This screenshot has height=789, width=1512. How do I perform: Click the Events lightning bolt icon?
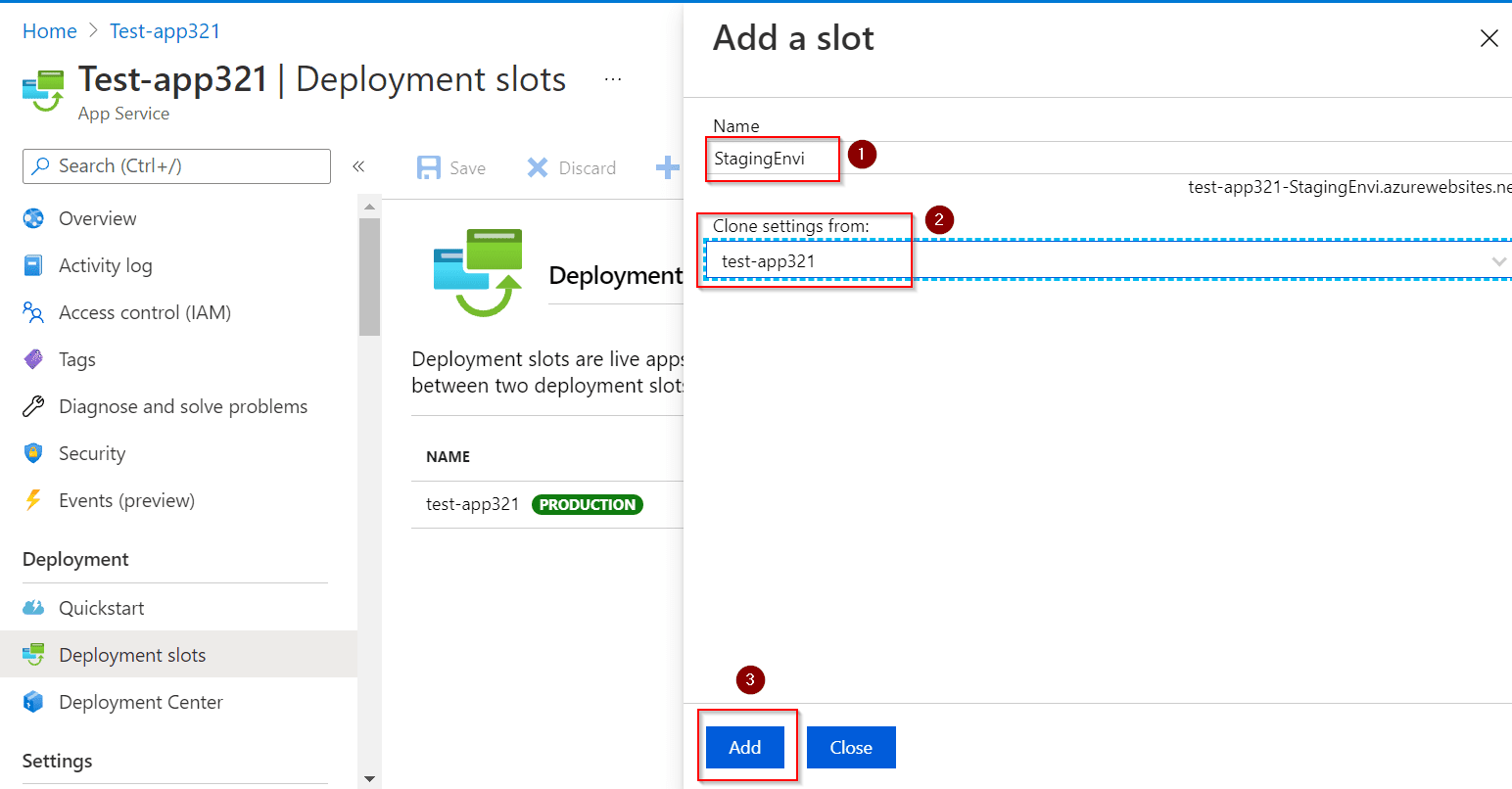(33, 500)
